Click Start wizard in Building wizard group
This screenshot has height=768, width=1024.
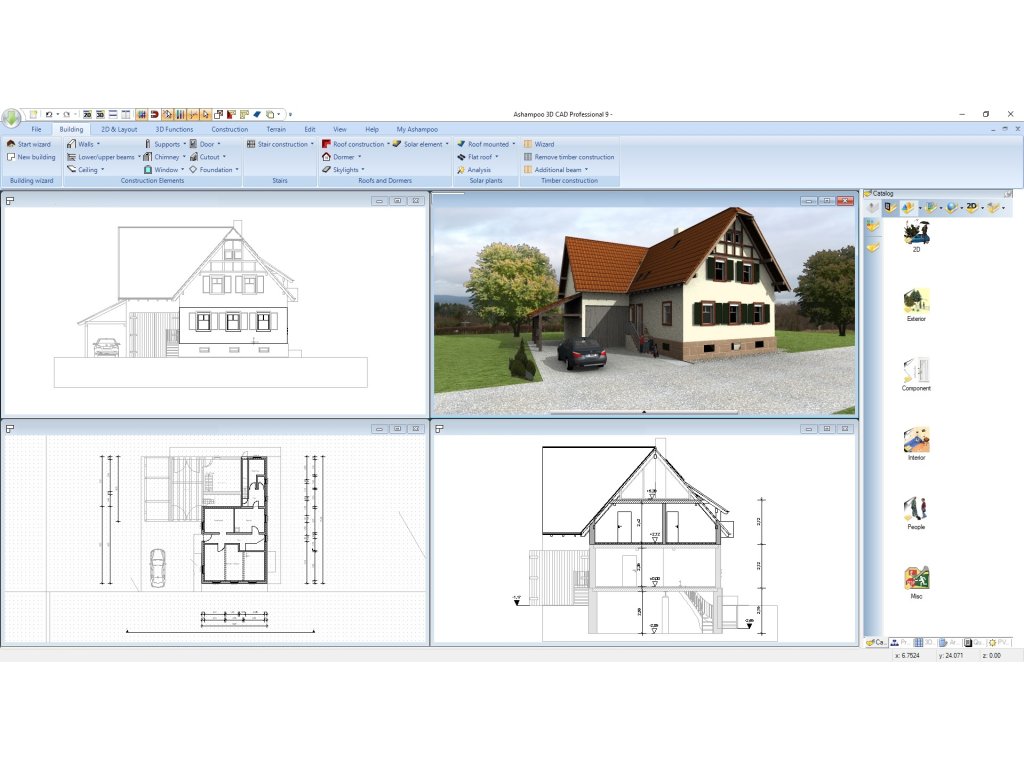29,144
